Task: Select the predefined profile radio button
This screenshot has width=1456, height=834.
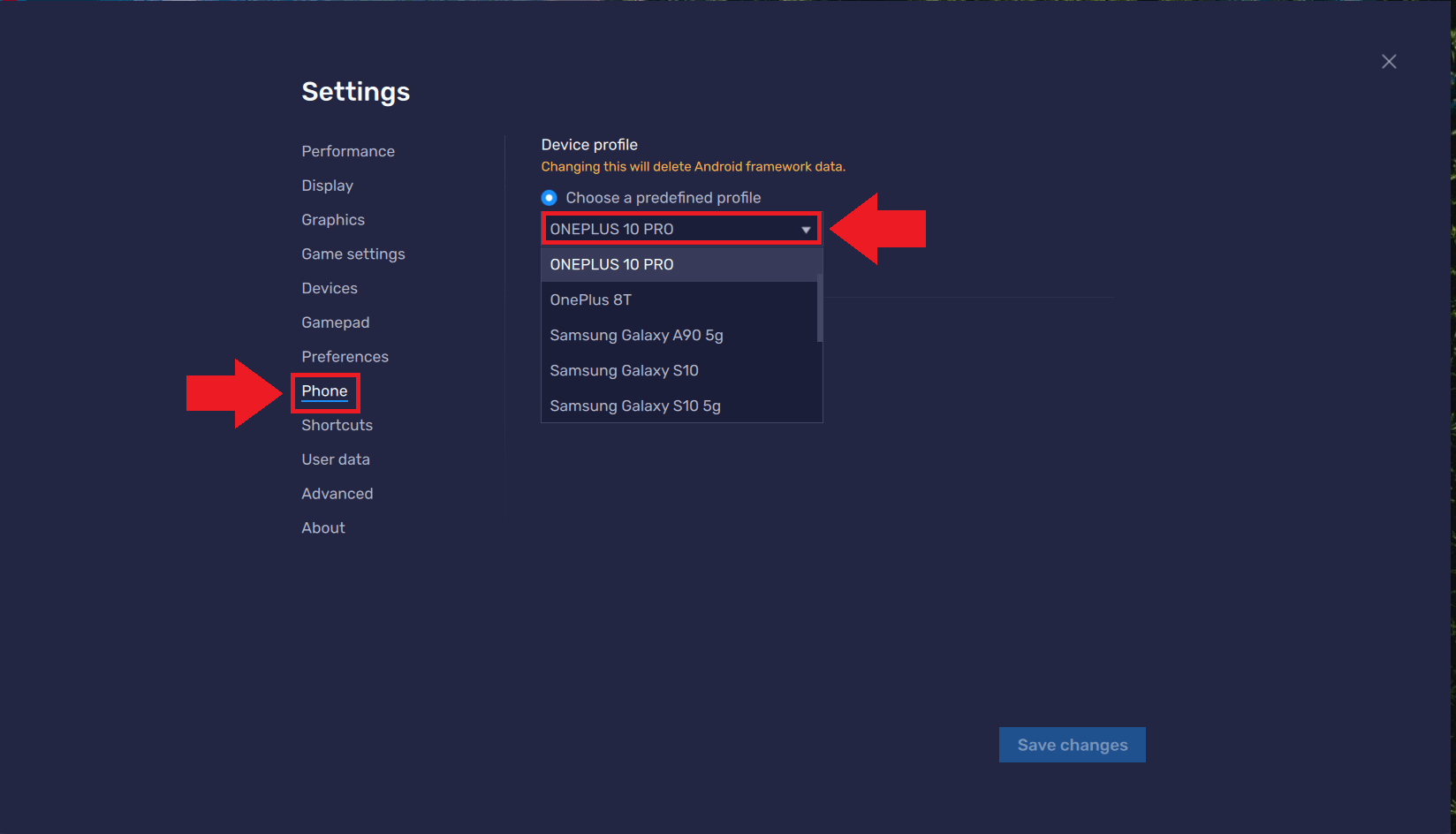Action: 550,198
